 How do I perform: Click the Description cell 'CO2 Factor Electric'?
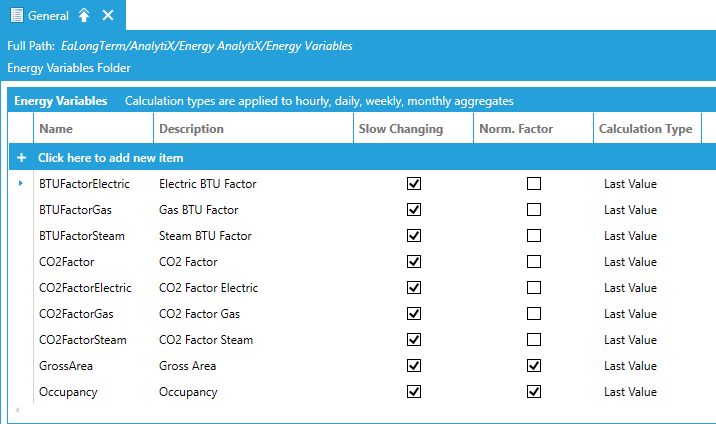(x=208, y=288)
